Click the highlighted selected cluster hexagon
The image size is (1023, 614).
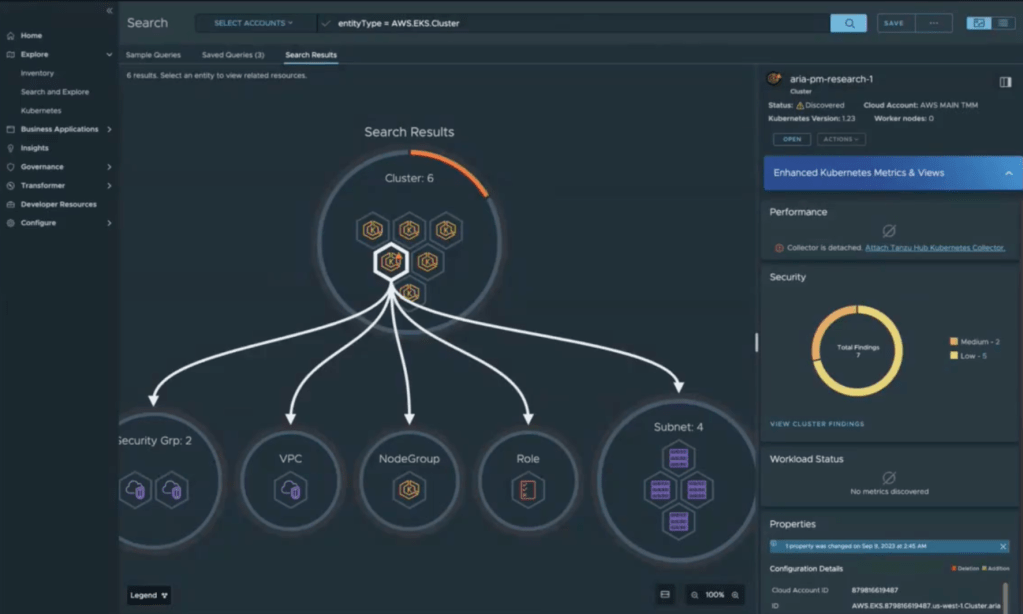click(x=389, y=262)
